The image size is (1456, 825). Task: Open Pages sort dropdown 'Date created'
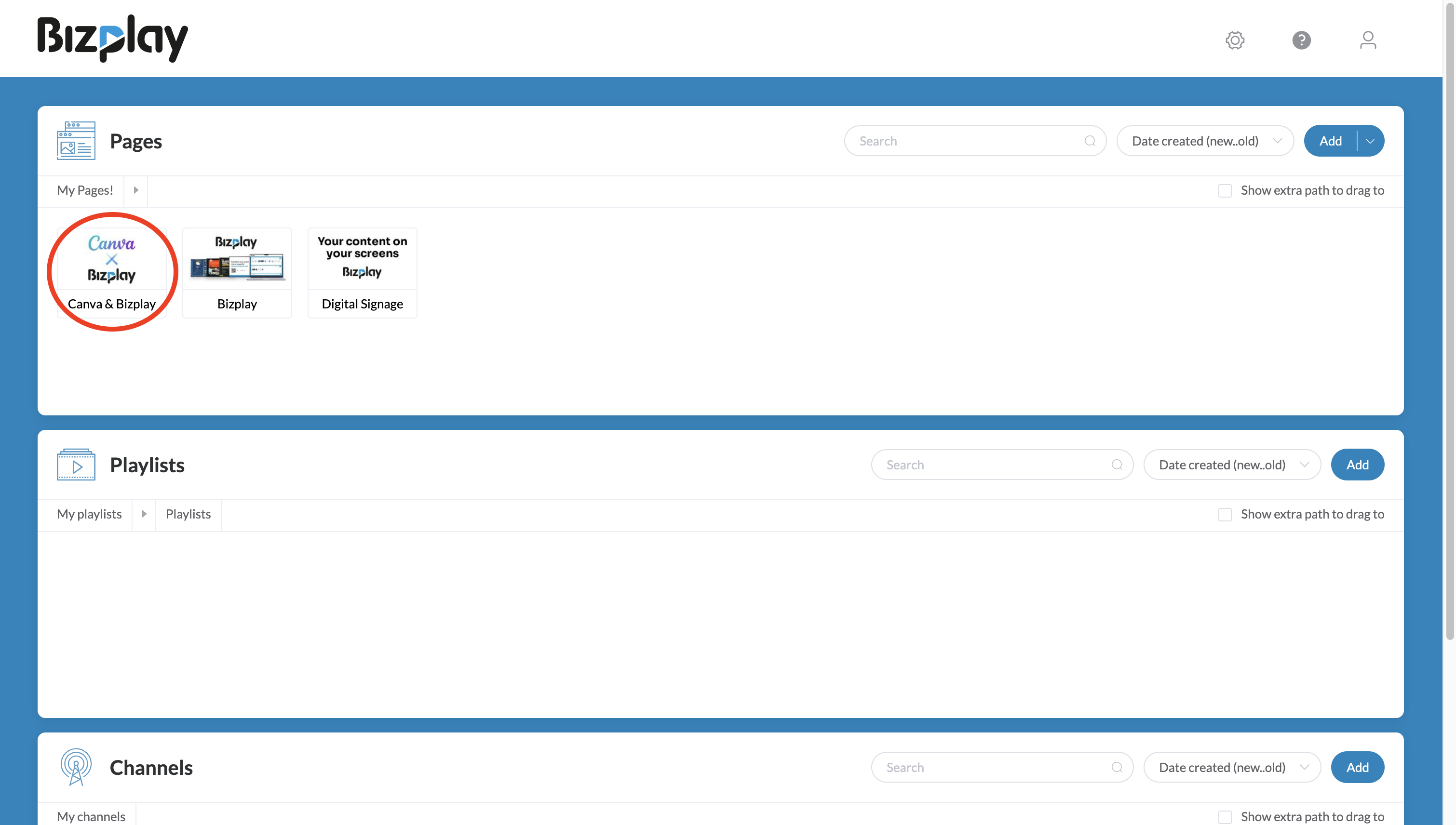click(x=1205, y=141)
